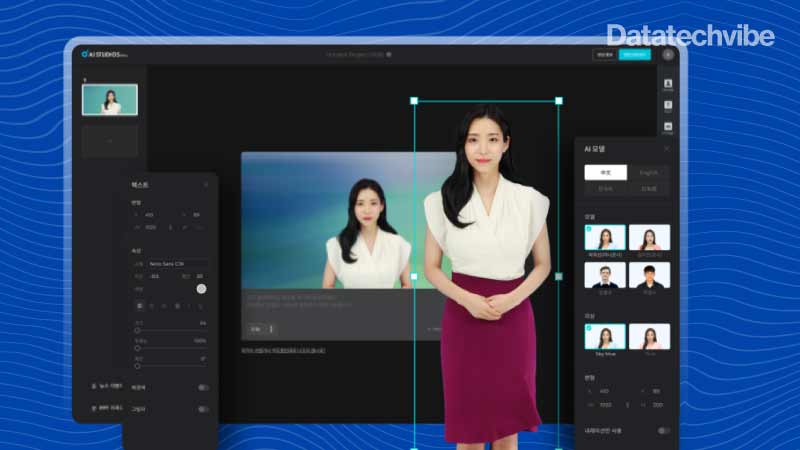Select the first female AI model thumbnail
This screenshot has height=450, width=800.
pos(605,237)
